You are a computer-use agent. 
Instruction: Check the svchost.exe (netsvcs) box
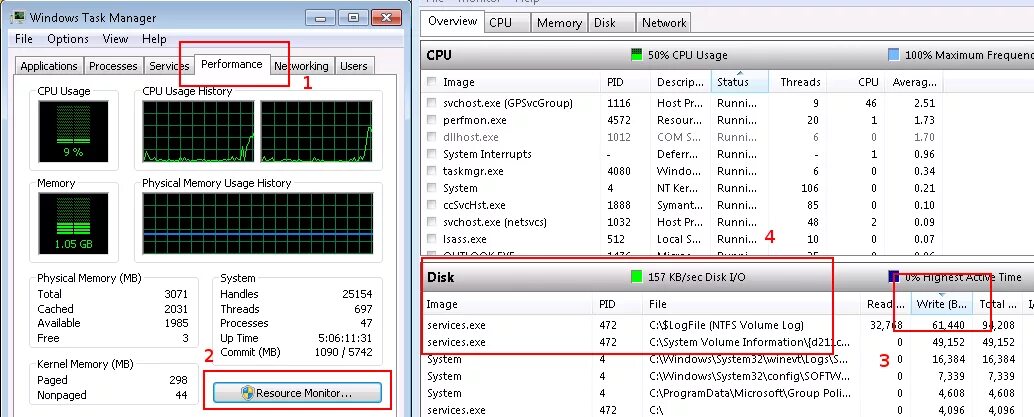coord(431,222)
